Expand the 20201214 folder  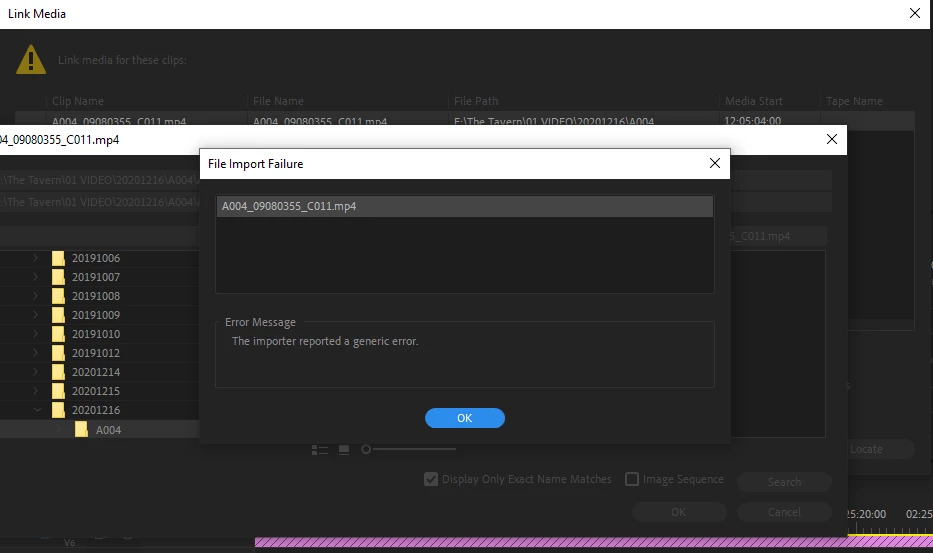click(35, 372)
